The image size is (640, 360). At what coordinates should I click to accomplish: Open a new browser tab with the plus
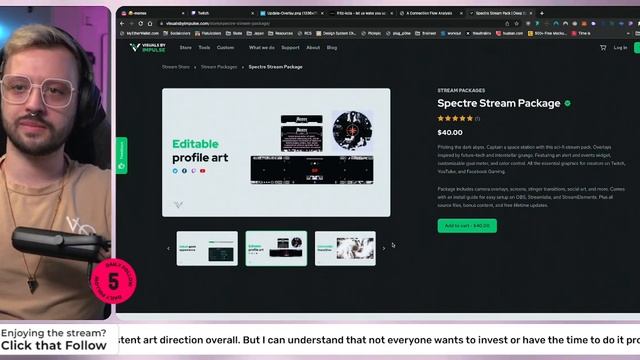[x=542, y=13]
